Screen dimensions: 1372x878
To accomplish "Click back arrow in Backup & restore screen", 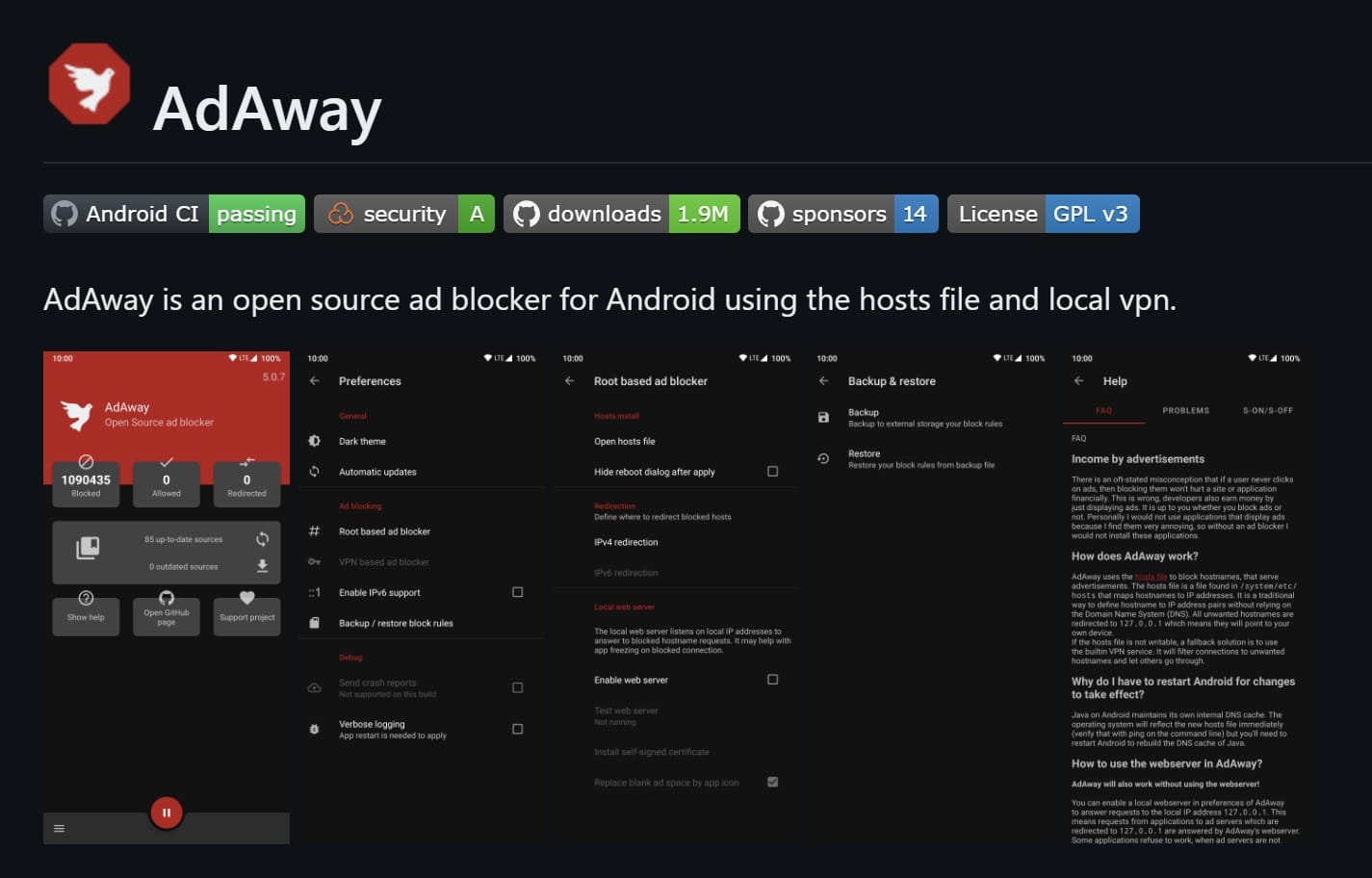I will pos(823,381).
